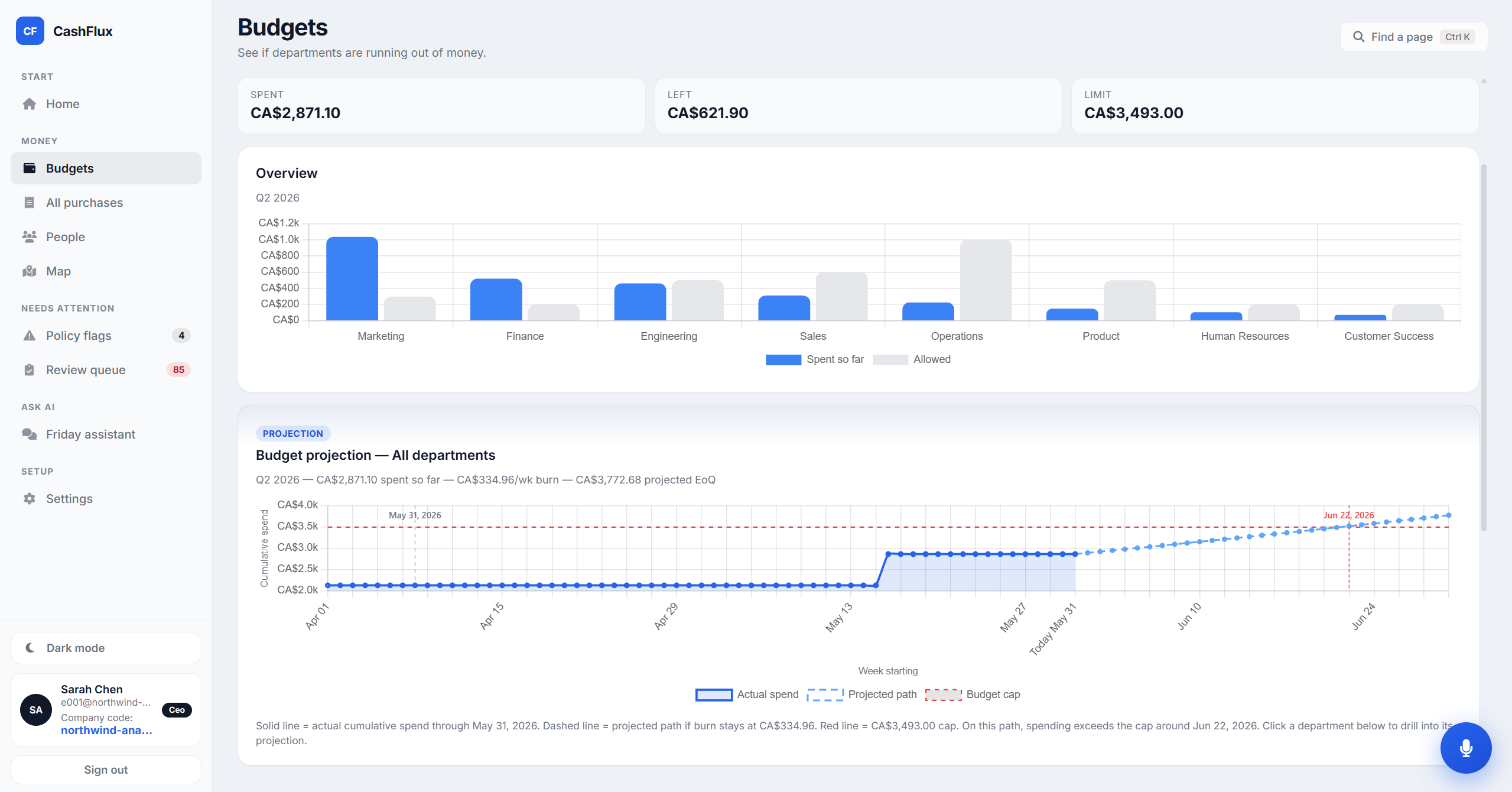Click the Policy flags warning icon
The height and width of the screenshot is (792, 1512).
coord(29,336)
